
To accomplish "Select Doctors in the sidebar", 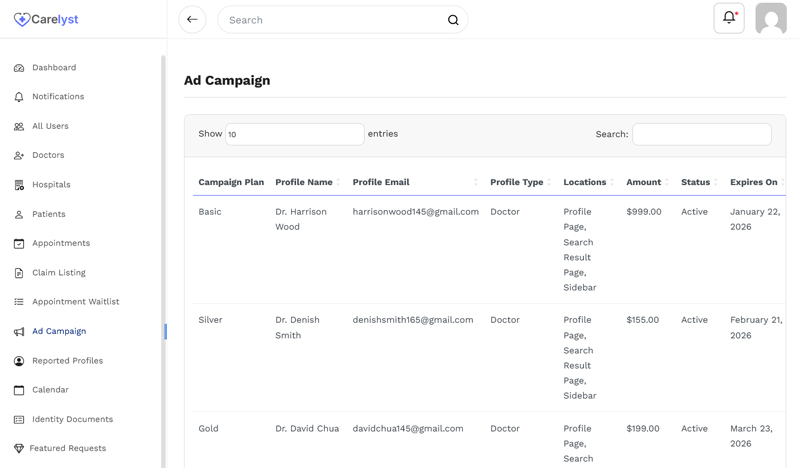I will click(x=48, y=155).
